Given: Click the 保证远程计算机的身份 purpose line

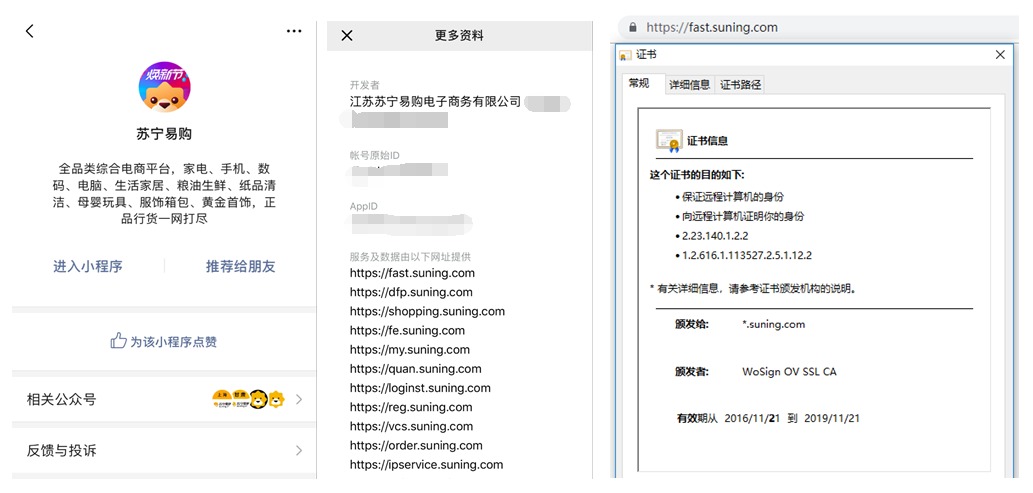Looking at the screenshot, I should pyautogui.click(x=733, y=196).
